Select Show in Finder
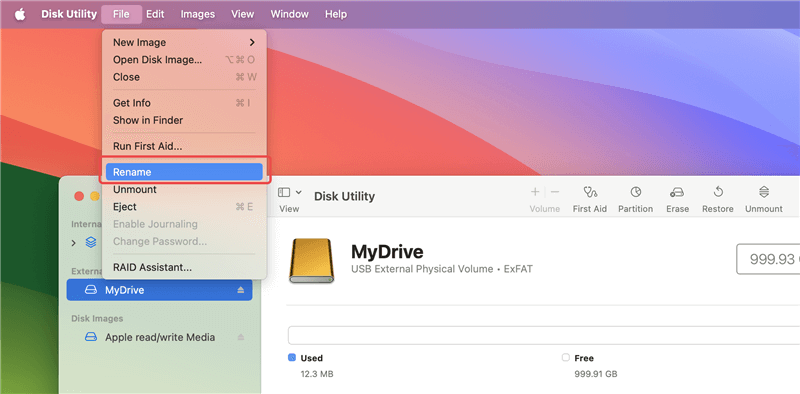This screenshot has height=394, width=800. [x=184, y=120]
